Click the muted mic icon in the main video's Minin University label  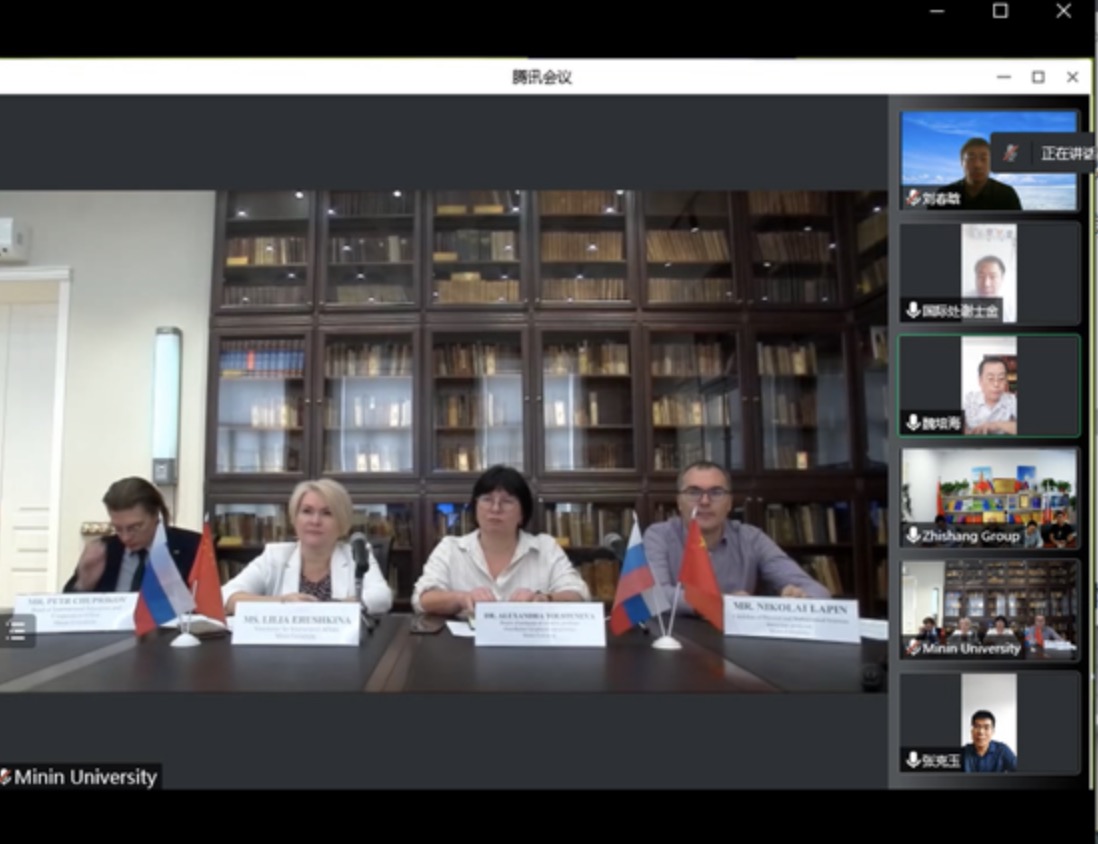(x=6, y=777)
